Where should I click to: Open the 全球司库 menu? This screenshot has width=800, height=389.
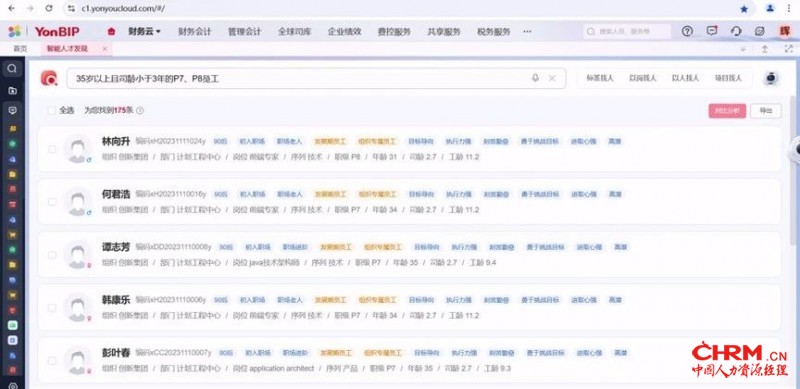tap(294, 32)
